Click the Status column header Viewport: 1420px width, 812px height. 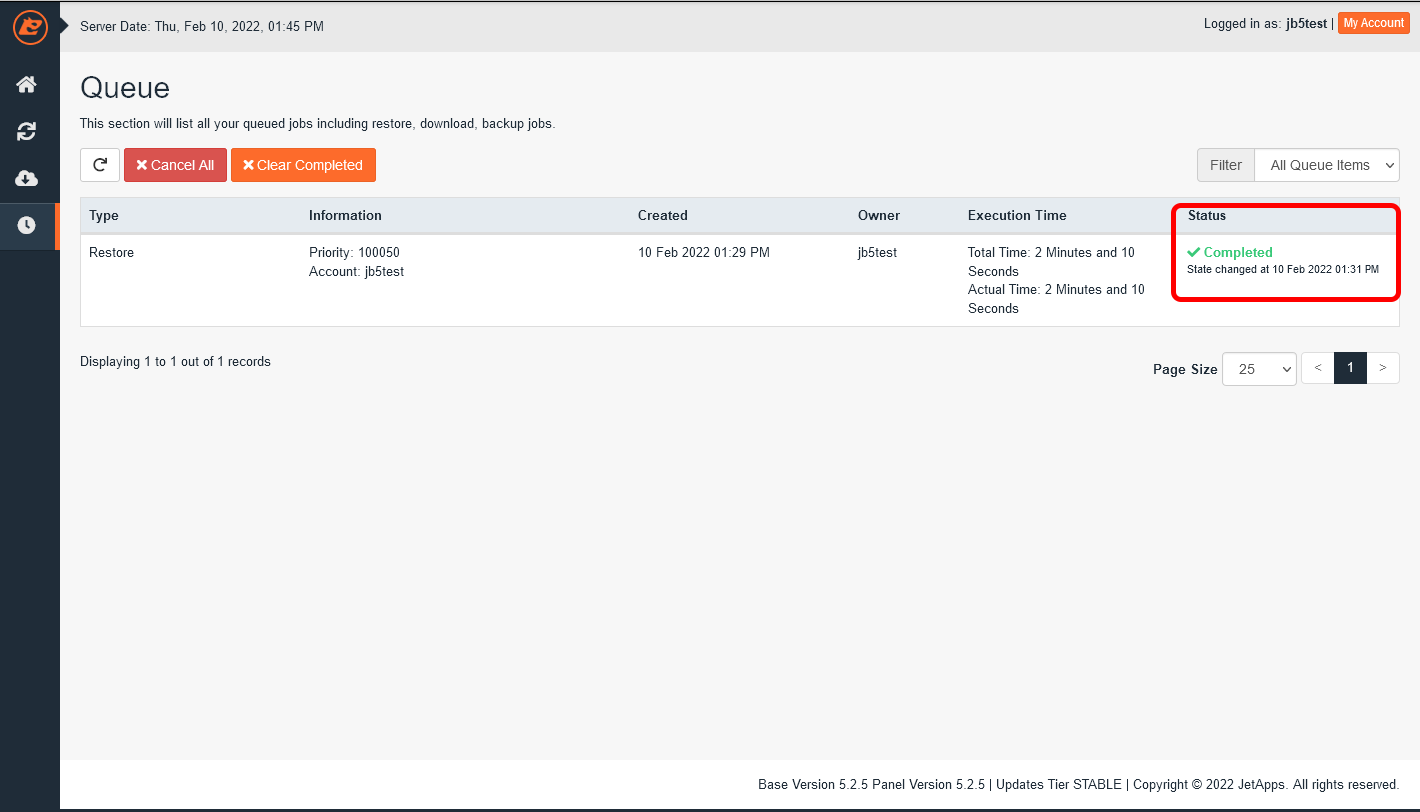[1206, 215]
